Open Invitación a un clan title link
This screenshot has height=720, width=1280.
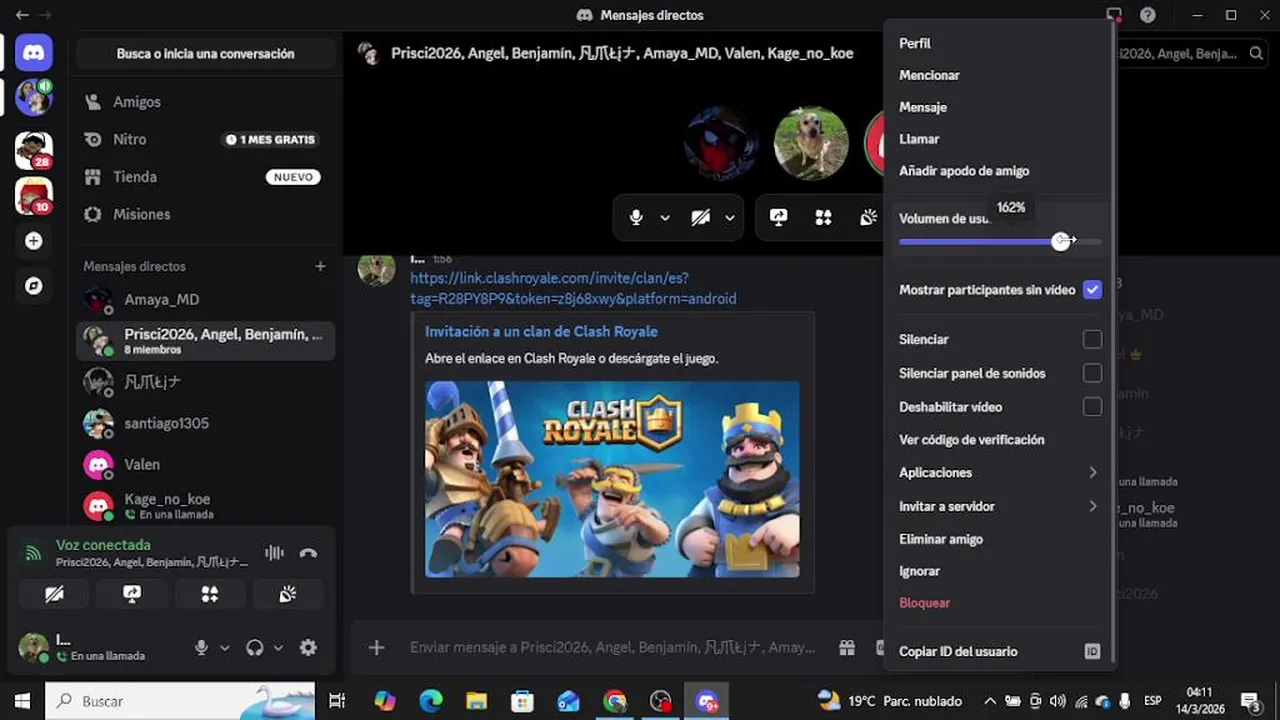click(541, 332)
